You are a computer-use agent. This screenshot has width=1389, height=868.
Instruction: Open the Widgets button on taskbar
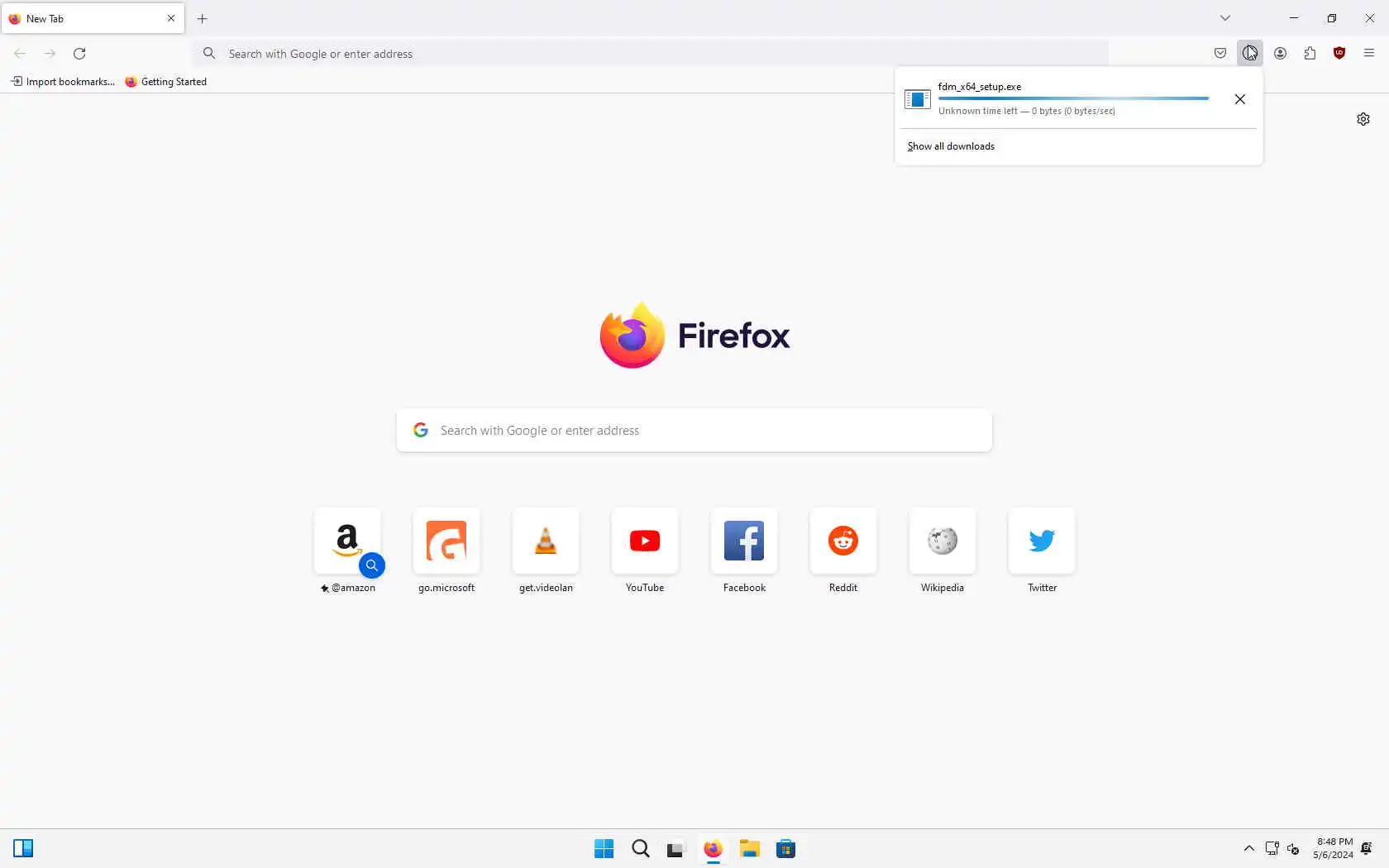[x=23, y=848]
